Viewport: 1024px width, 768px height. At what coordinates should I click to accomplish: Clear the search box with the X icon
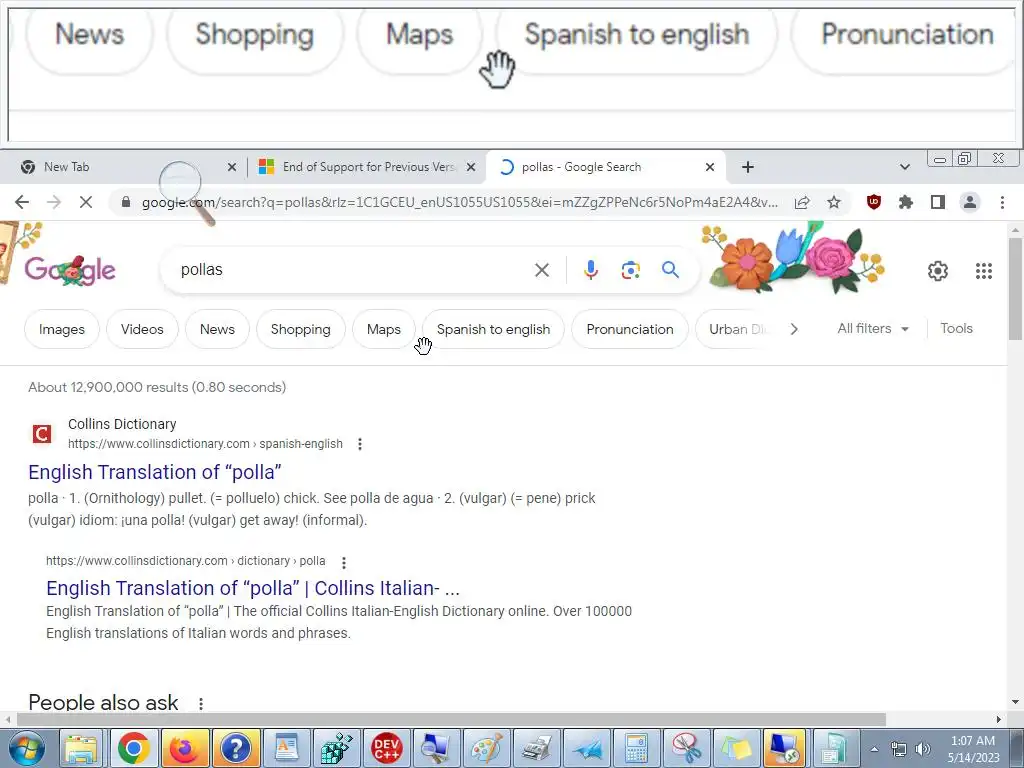point(542,270)
